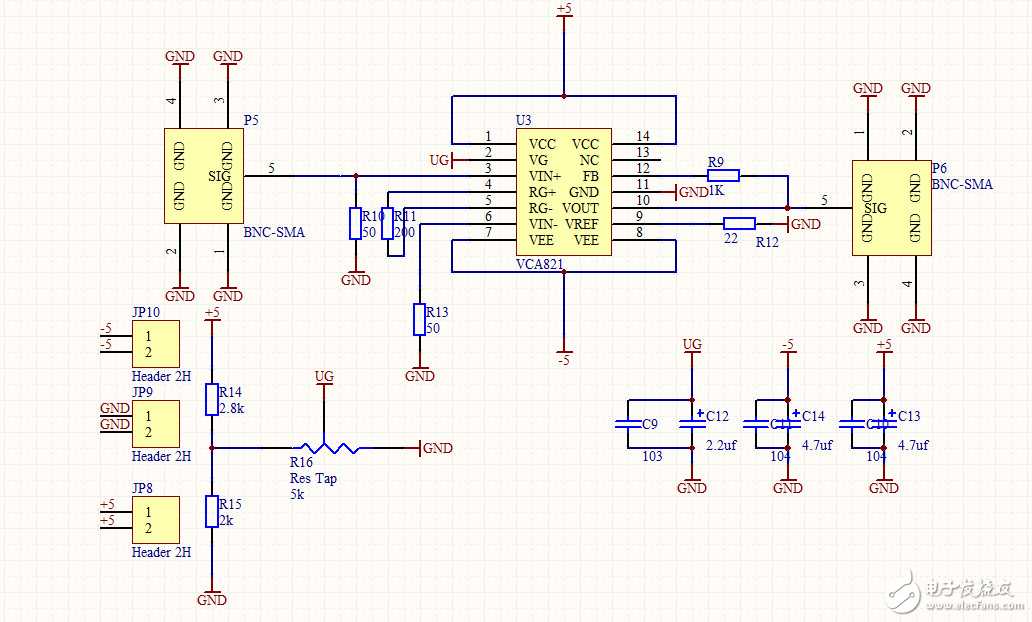Click the 4.7uf value beside C13
This screenshot has width=1032, height=622.
(x=914, y=445)
